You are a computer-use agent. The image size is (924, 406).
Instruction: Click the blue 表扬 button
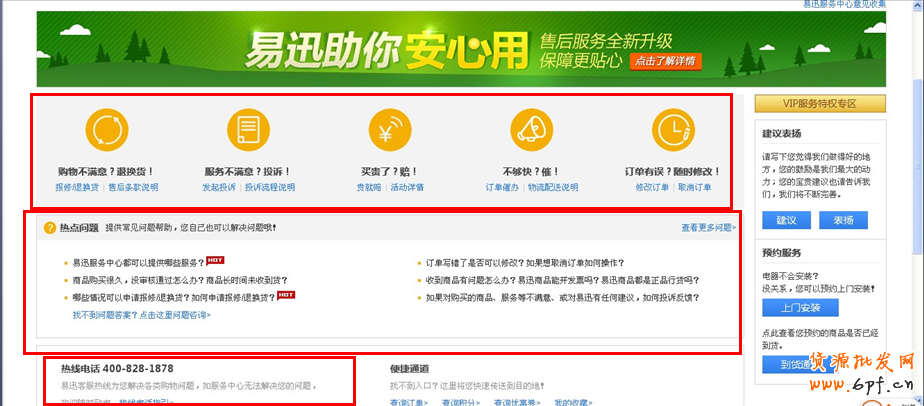pos(843,220)
